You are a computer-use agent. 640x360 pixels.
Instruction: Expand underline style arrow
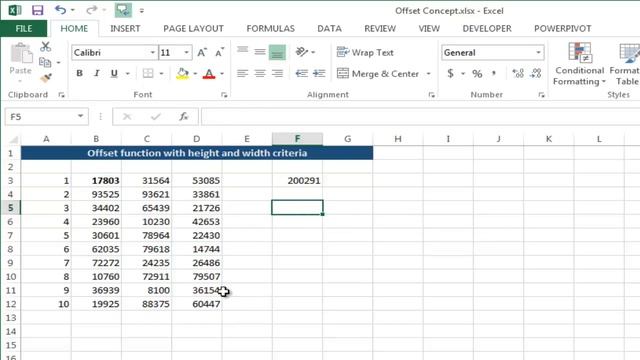[x=128, y=74]
